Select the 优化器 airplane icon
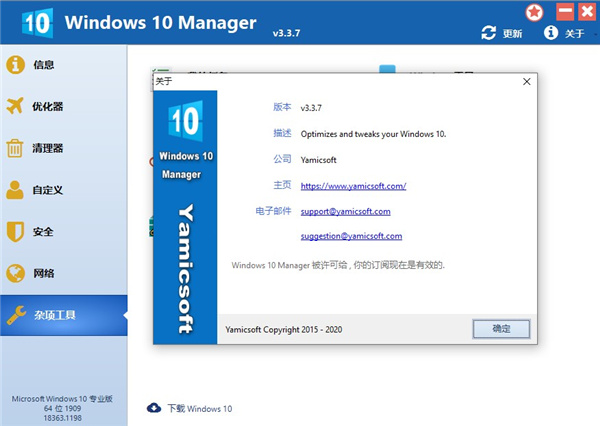This screenshot has width=600, height=426. point(15,106)
